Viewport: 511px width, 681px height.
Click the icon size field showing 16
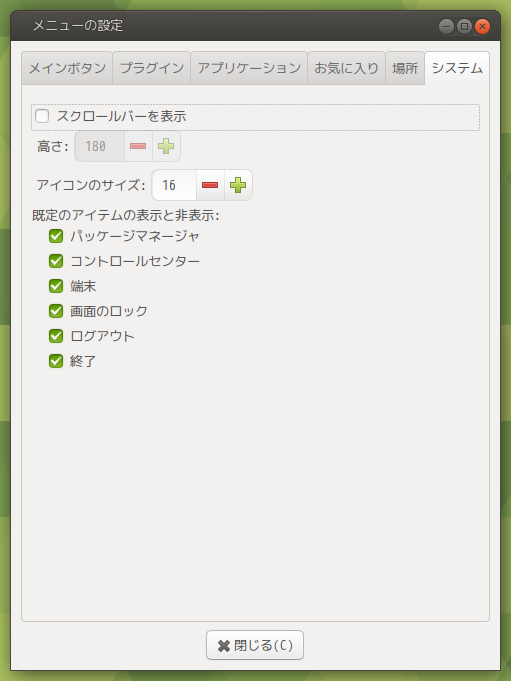point(175,185)
